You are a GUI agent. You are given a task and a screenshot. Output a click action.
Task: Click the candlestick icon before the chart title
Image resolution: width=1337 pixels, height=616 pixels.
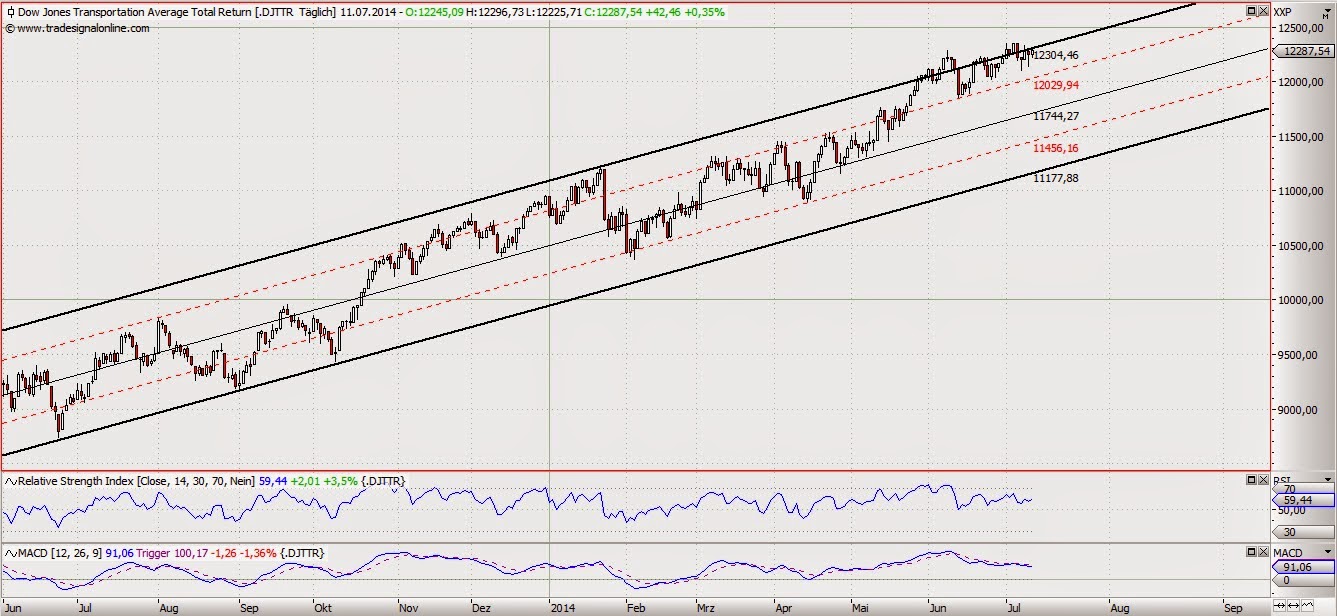coord(9,12)
